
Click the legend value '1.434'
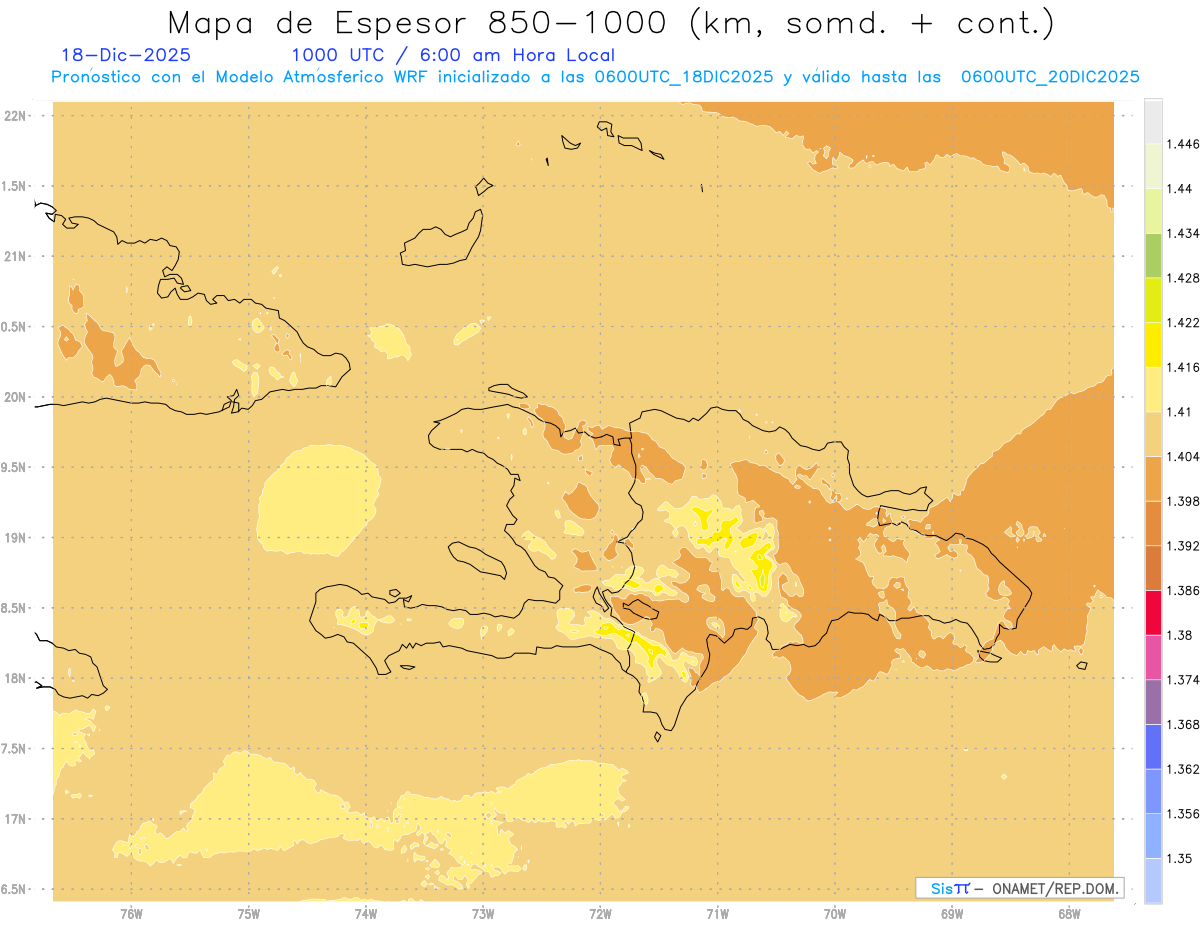click(x=1182, y=233)
